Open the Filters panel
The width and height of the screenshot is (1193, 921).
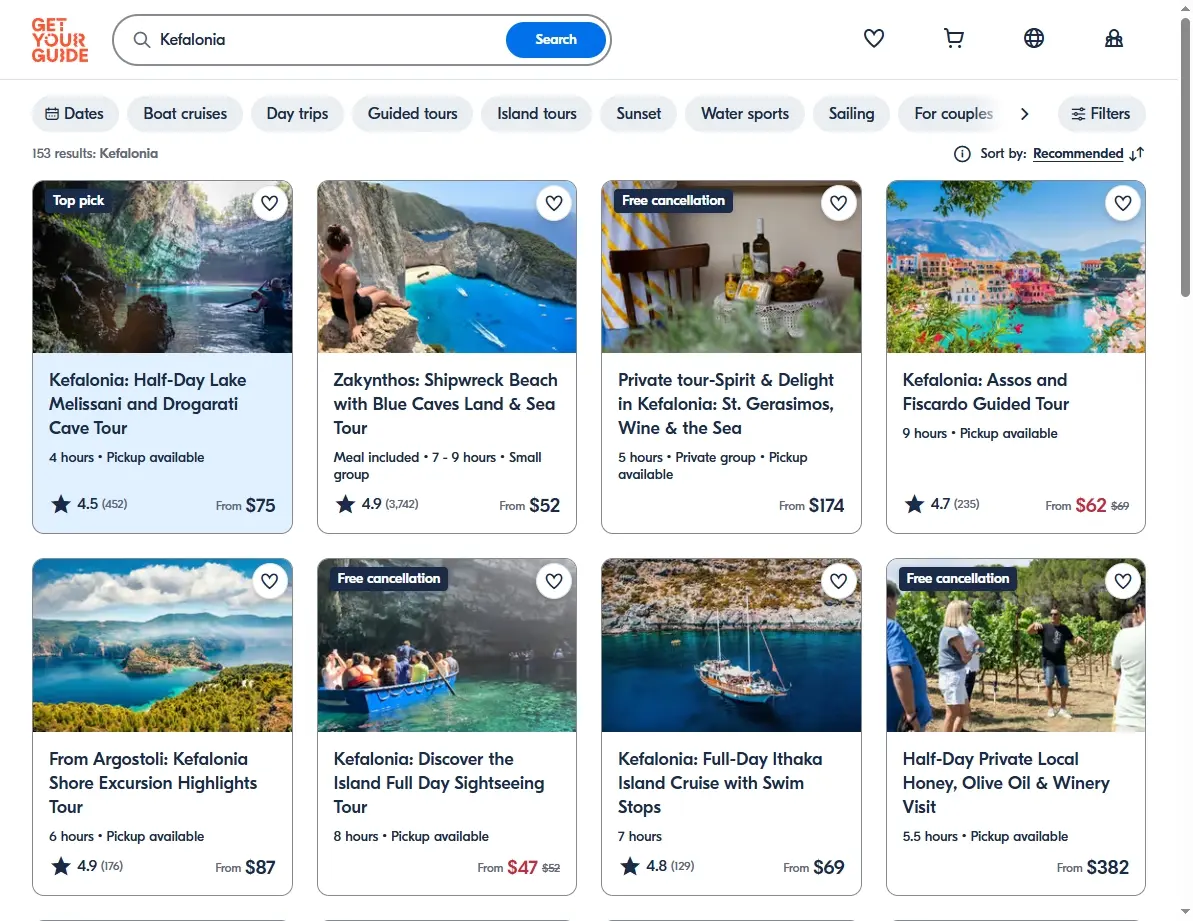tap(1101, 113)
